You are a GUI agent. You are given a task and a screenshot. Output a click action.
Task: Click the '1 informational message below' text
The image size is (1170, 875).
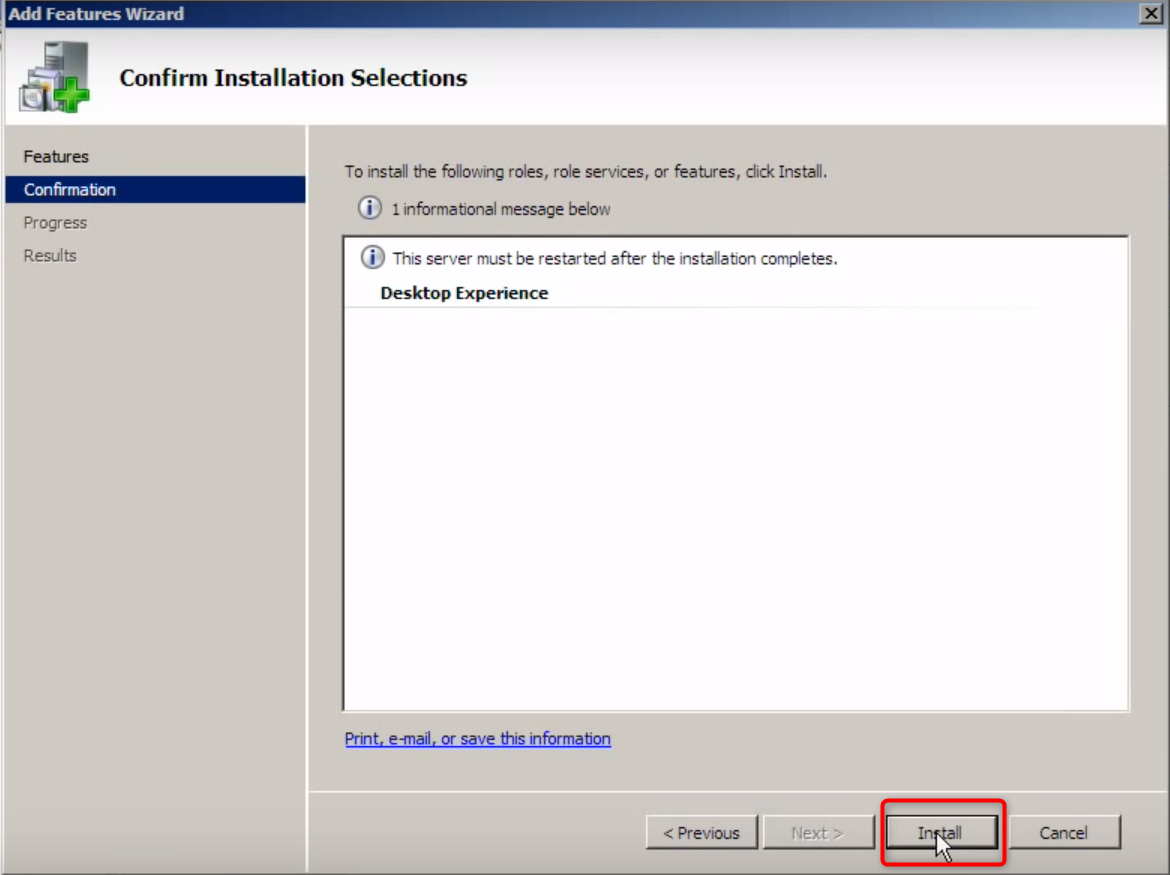click(500, 209)
